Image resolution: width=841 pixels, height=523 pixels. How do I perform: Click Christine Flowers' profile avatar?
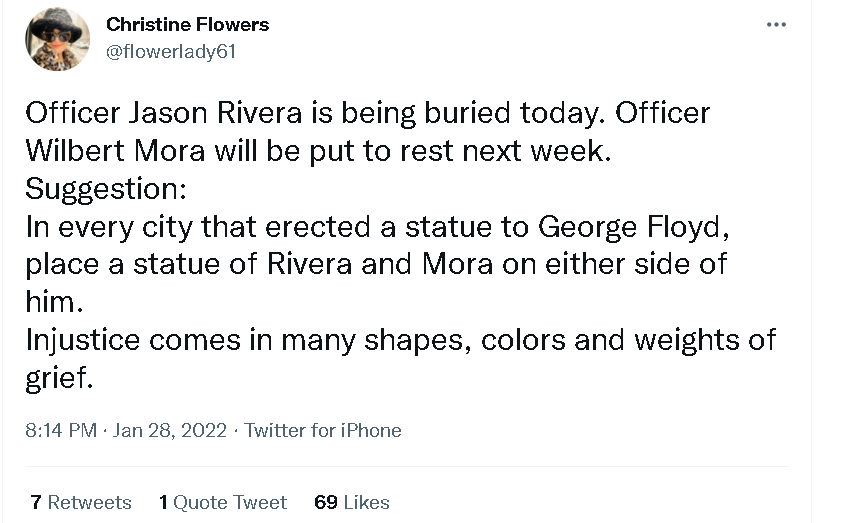(x=57, y=38)
